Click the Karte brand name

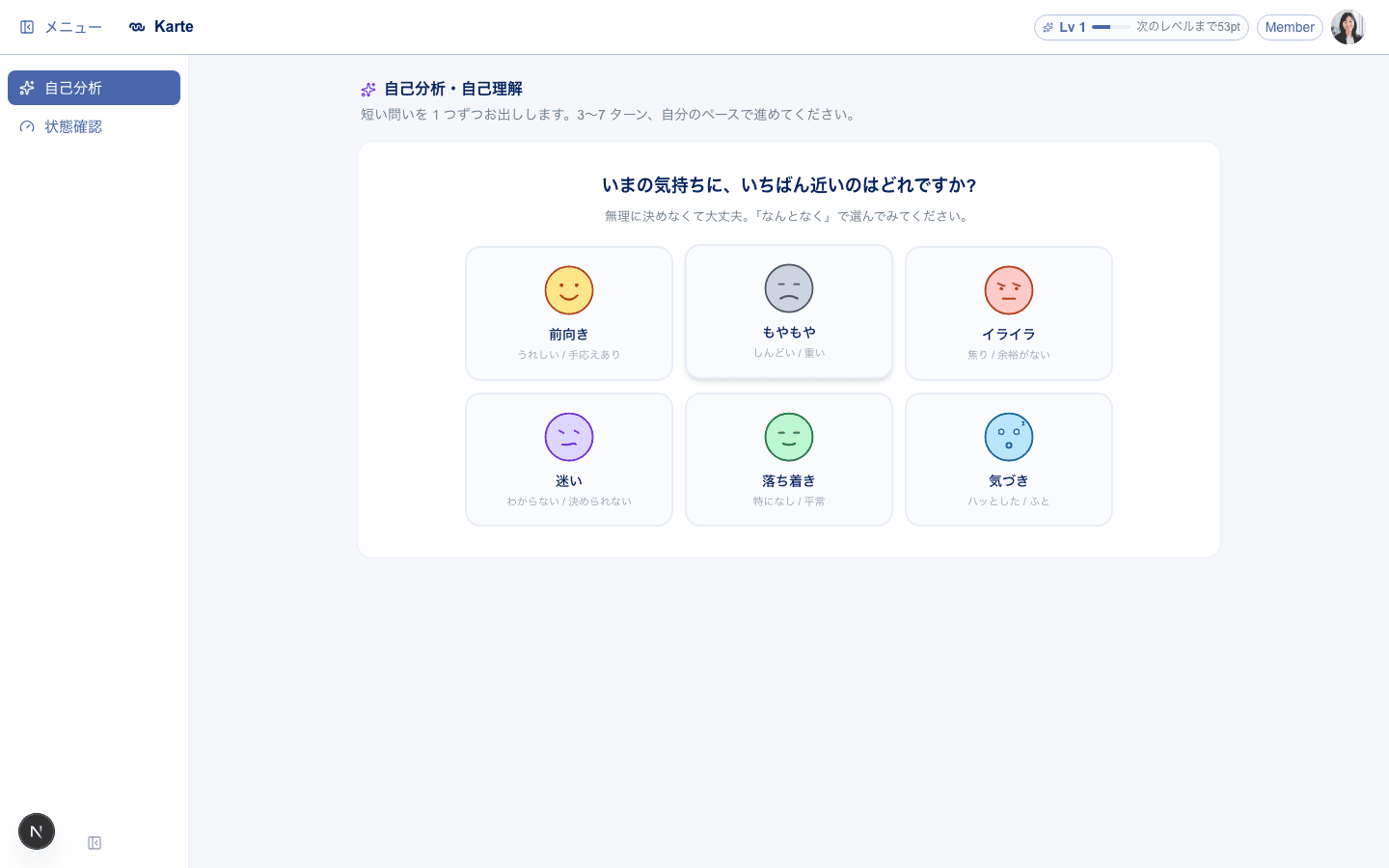tap(174, 27)
